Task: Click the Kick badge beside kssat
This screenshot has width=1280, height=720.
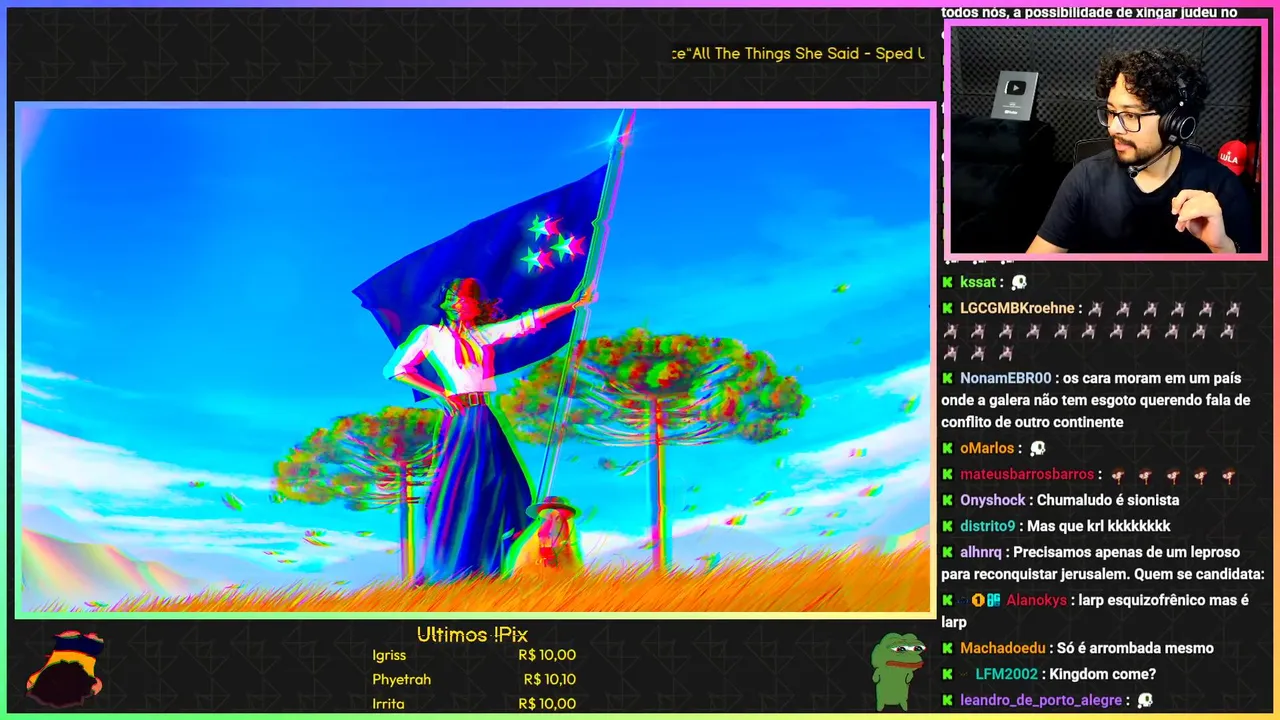Action: pyautogui.click(x=947, y=282)
